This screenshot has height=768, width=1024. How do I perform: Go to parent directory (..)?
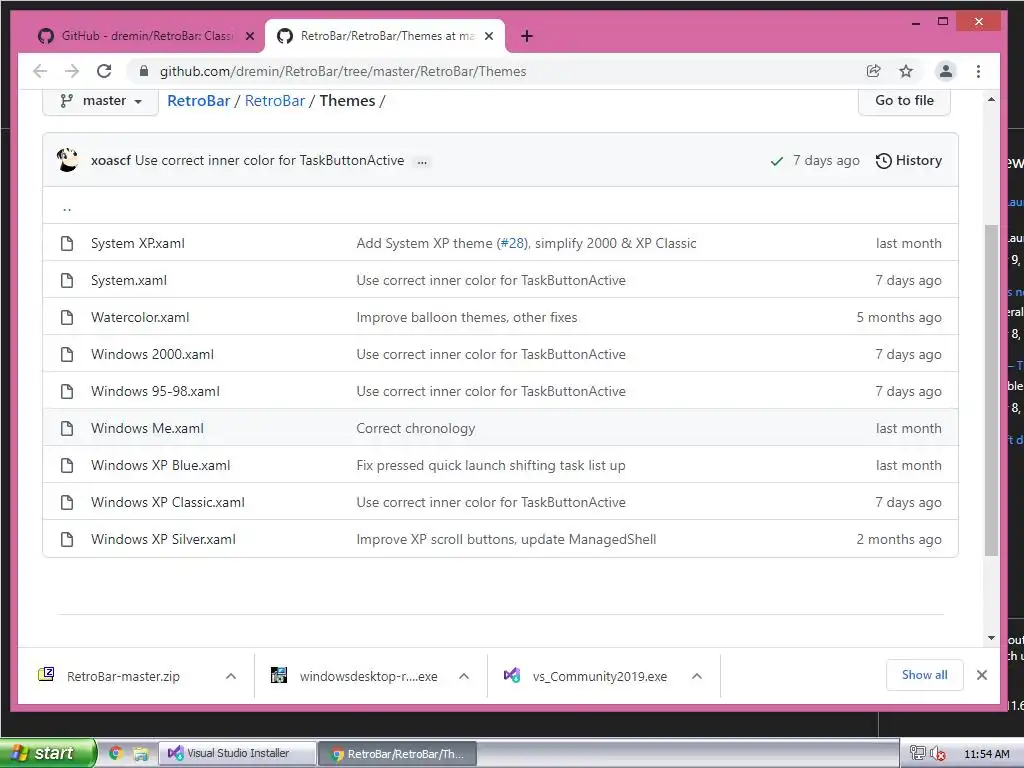[67, 208]
